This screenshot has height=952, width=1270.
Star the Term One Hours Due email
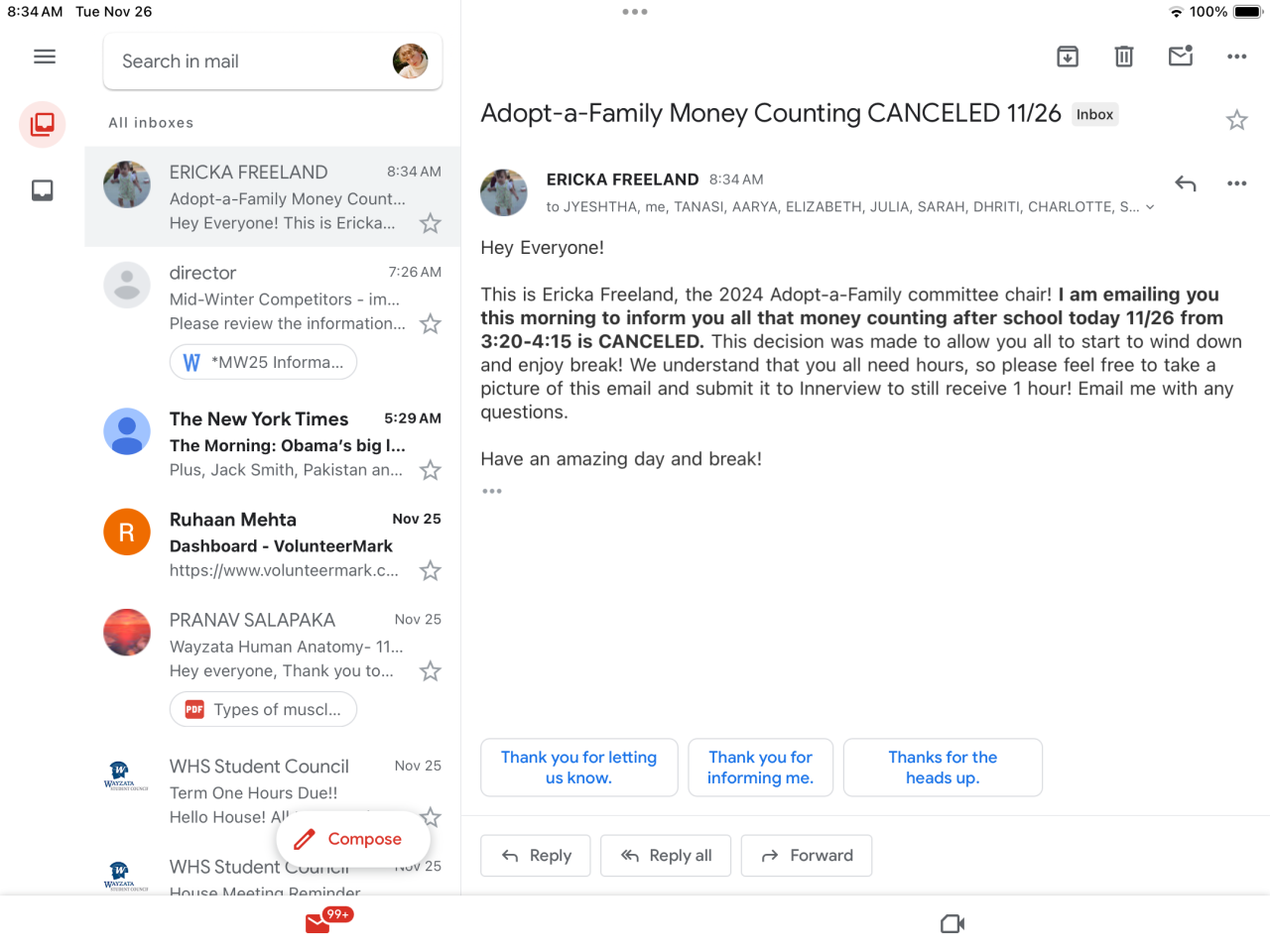point(430,817)
